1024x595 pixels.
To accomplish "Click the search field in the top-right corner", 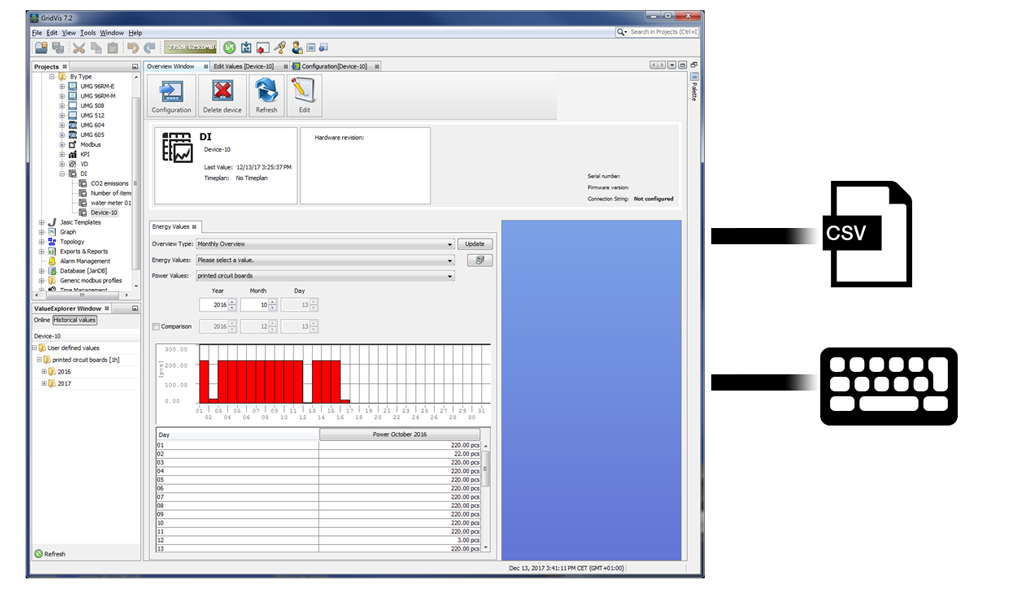I will pyautogui.click(x=660, y=31).
